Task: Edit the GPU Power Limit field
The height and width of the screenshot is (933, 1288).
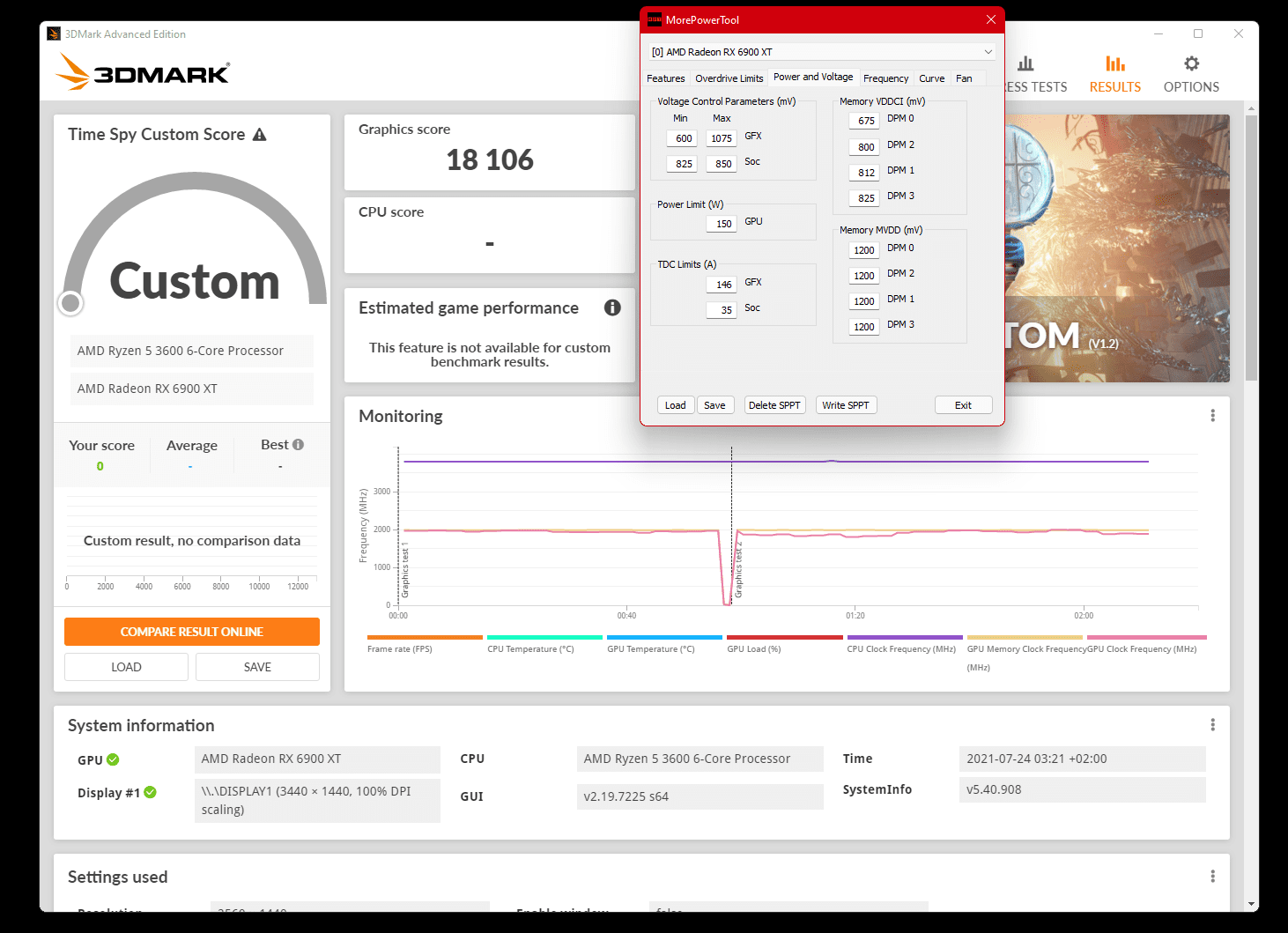Action: point(721,224)
